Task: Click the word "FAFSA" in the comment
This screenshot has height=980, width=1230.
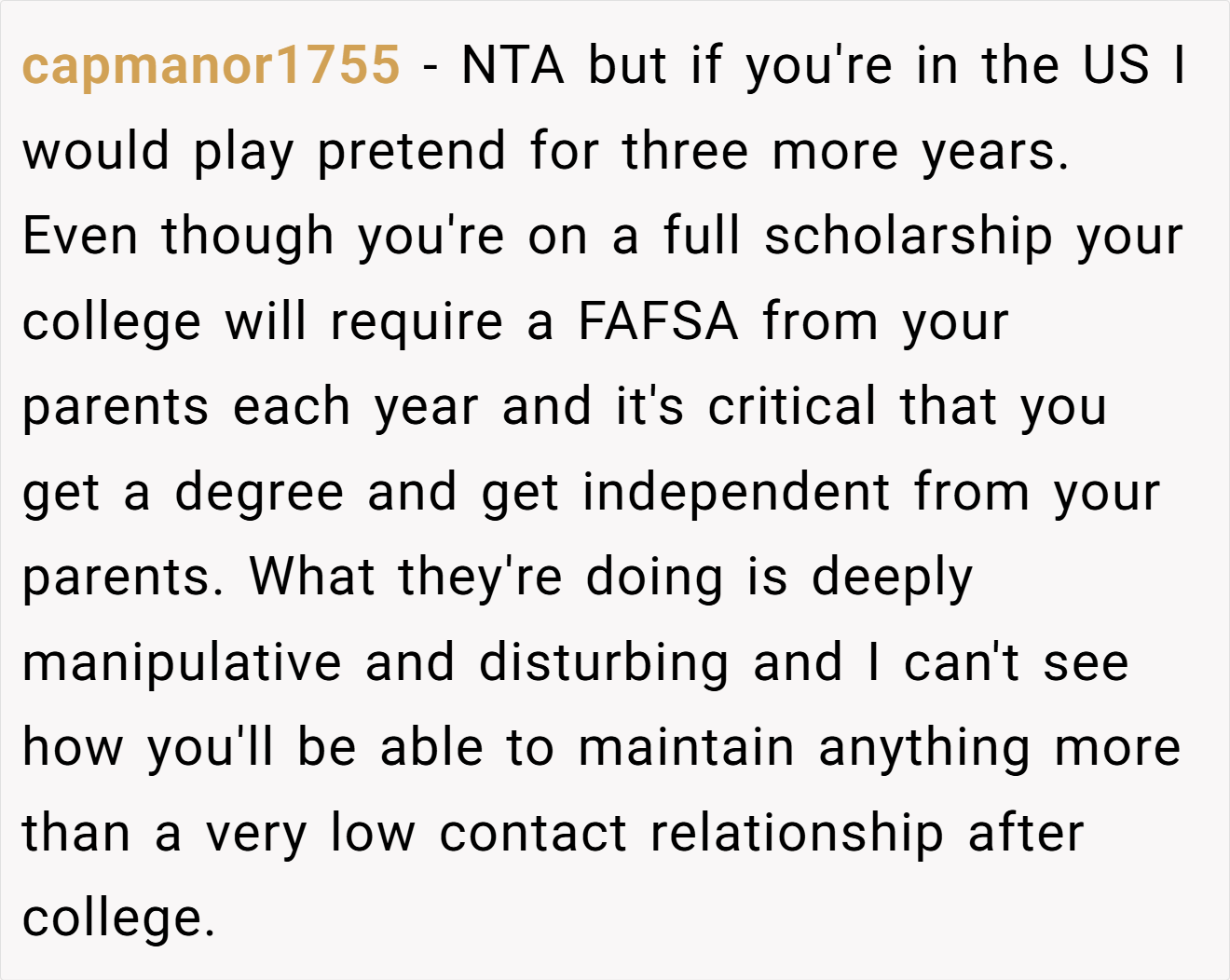Action: click(x=658, y=321)
